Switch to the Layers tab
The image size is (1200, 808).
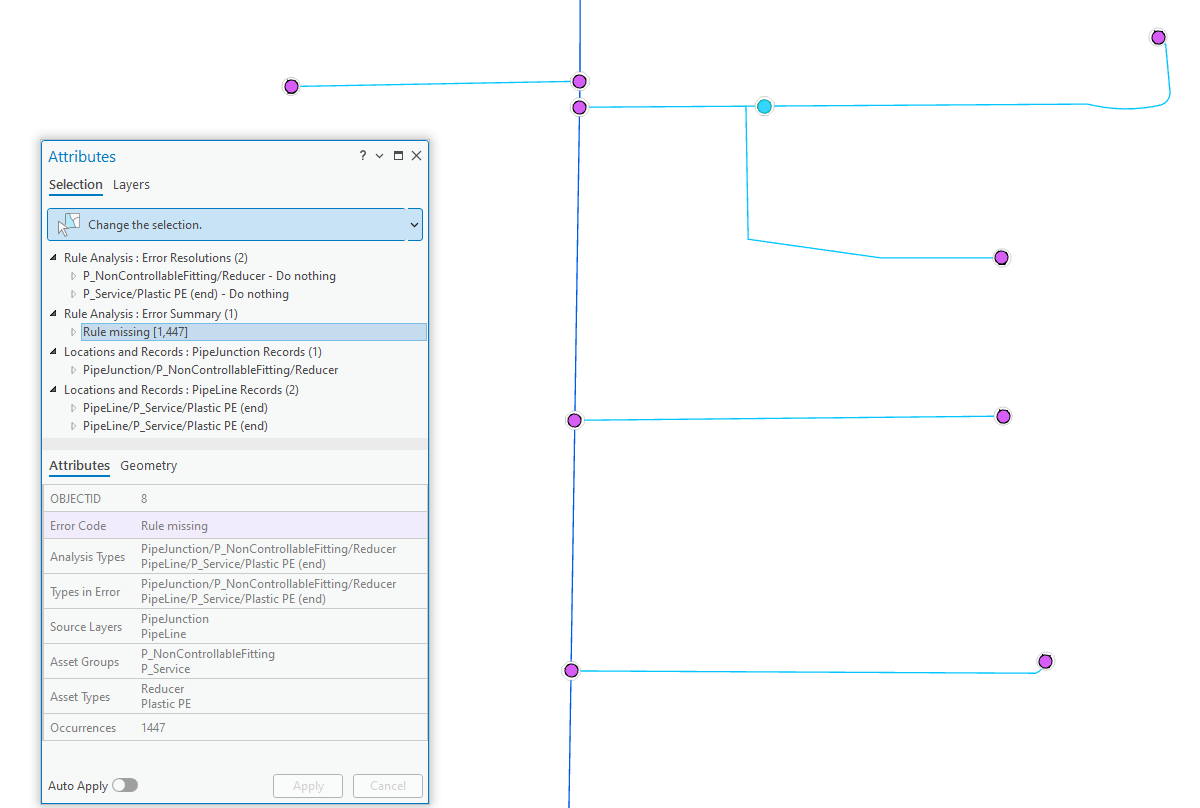131,184
